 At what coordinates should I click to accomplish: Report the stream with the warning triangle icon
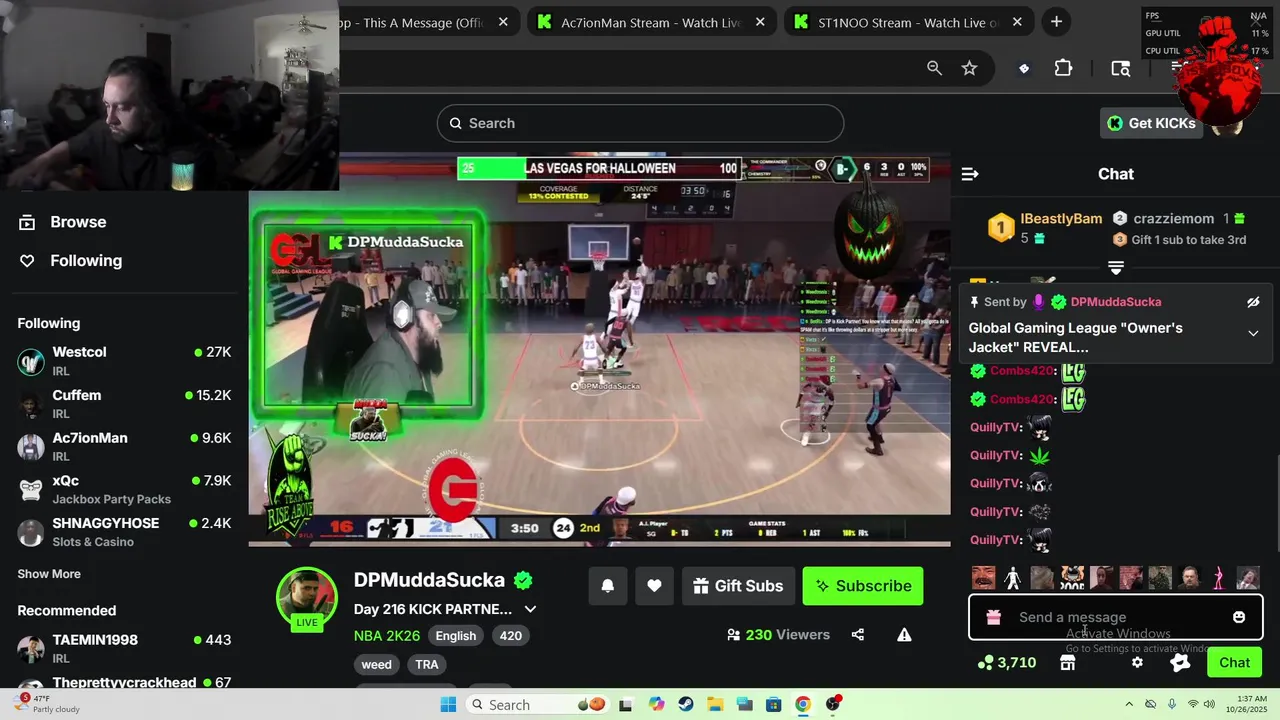tap(904, 635)
